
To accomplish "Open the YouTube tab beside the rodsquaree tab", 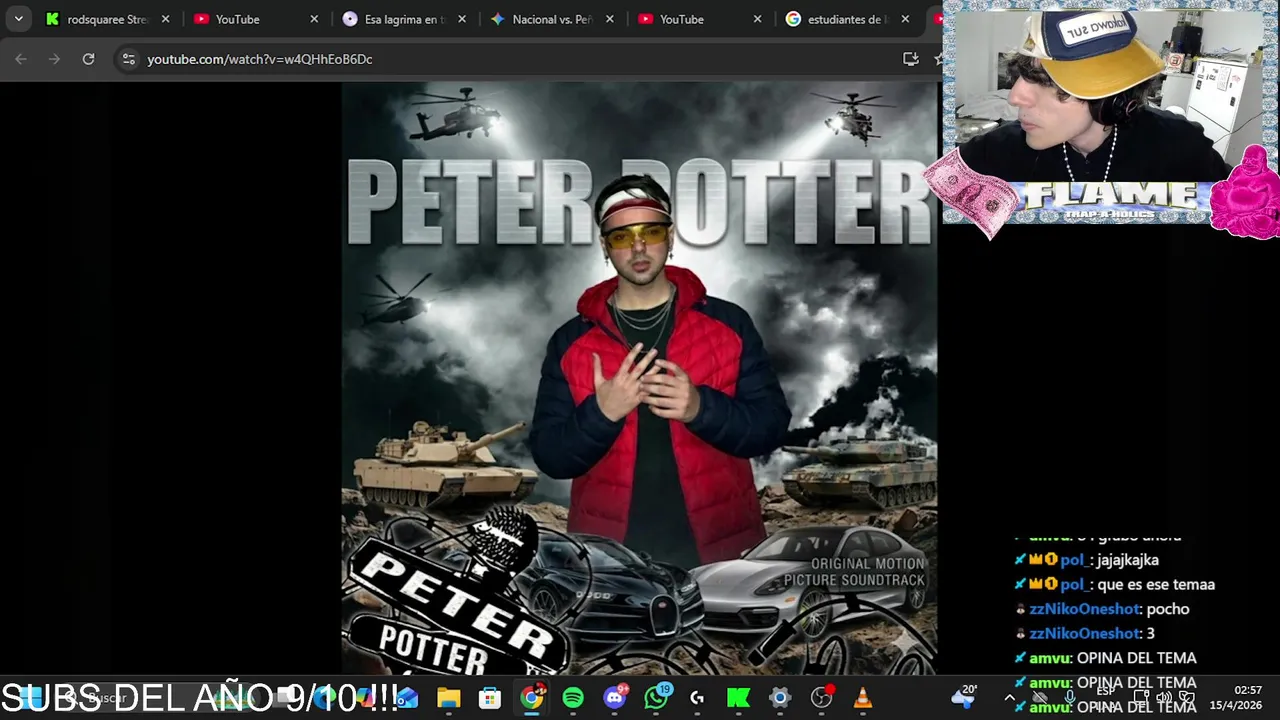I will click(x=255, y=19).
